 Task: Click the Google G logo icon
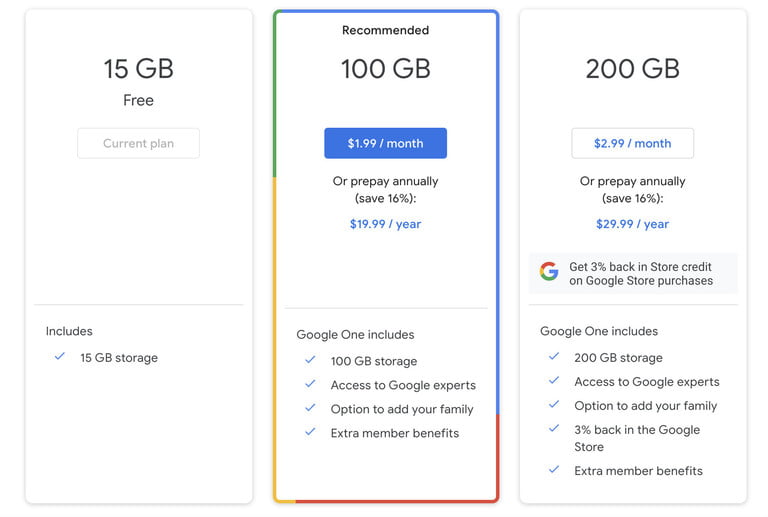(x=549, y=271)
